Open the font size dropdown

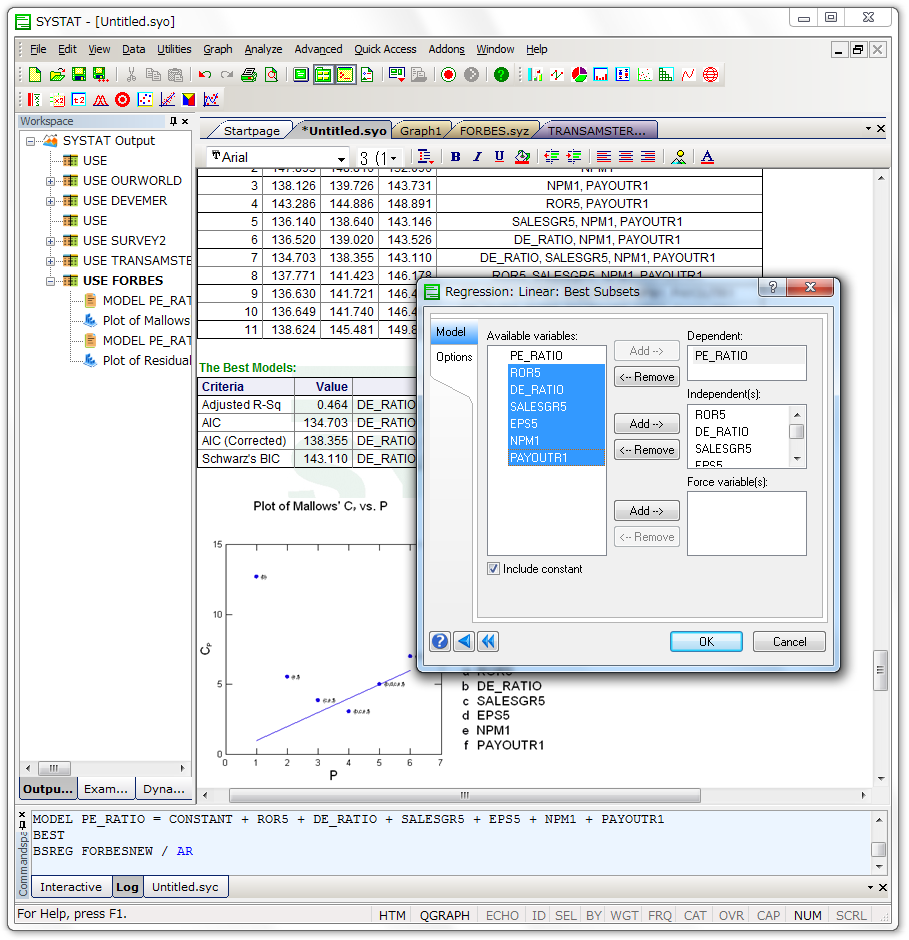[394, 158]
